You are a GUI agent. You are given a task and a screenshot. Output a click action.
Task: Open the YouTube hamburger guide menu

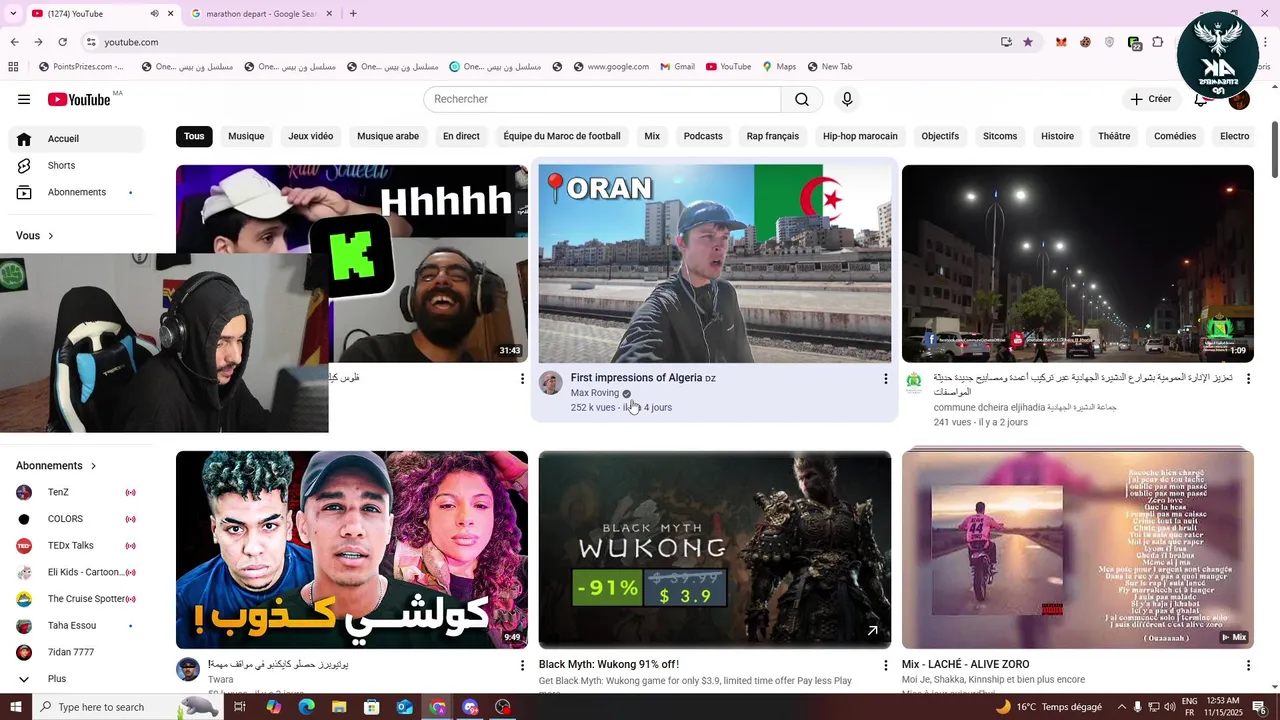click(24, 99)
